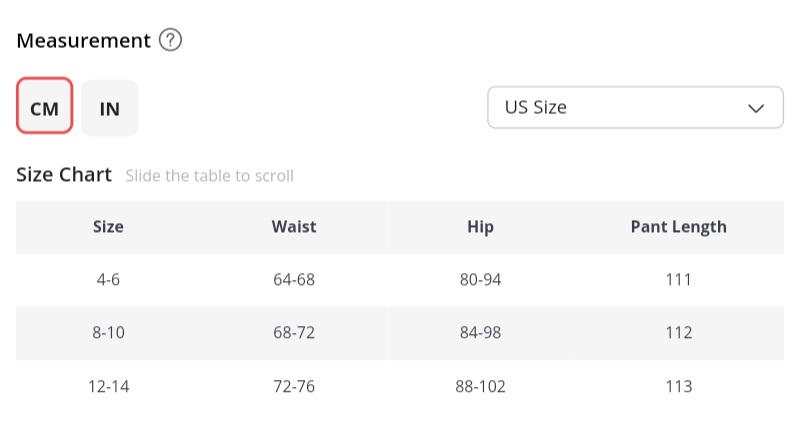Screen dimensions: 800x448
Task: Click the Waist column header
Action: 293,226
